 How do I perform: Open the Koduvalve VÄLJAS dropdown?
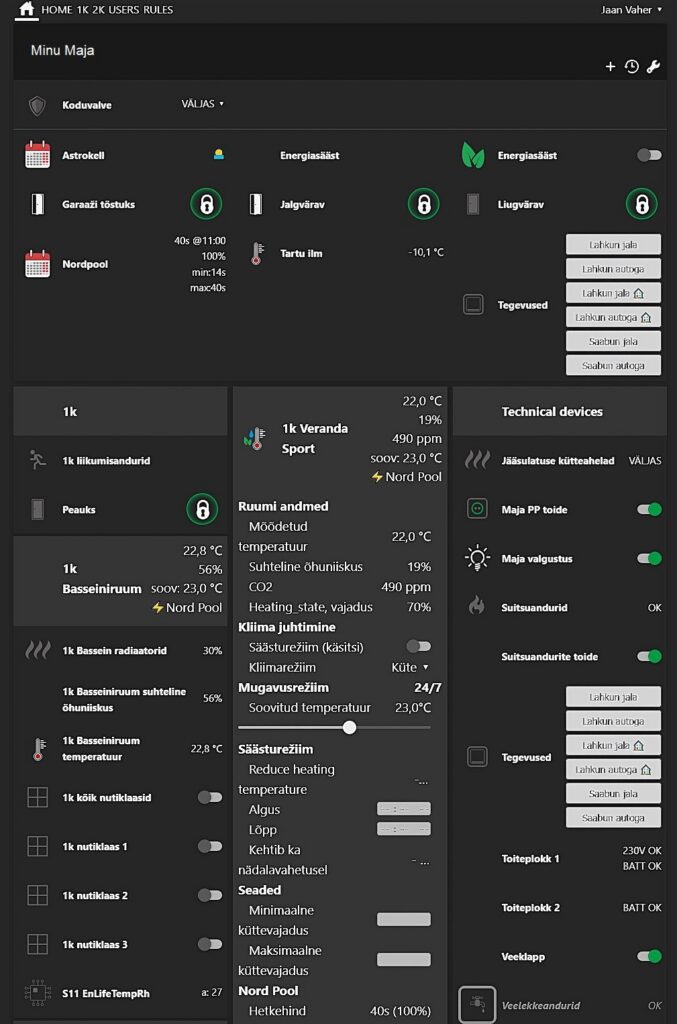202,104
